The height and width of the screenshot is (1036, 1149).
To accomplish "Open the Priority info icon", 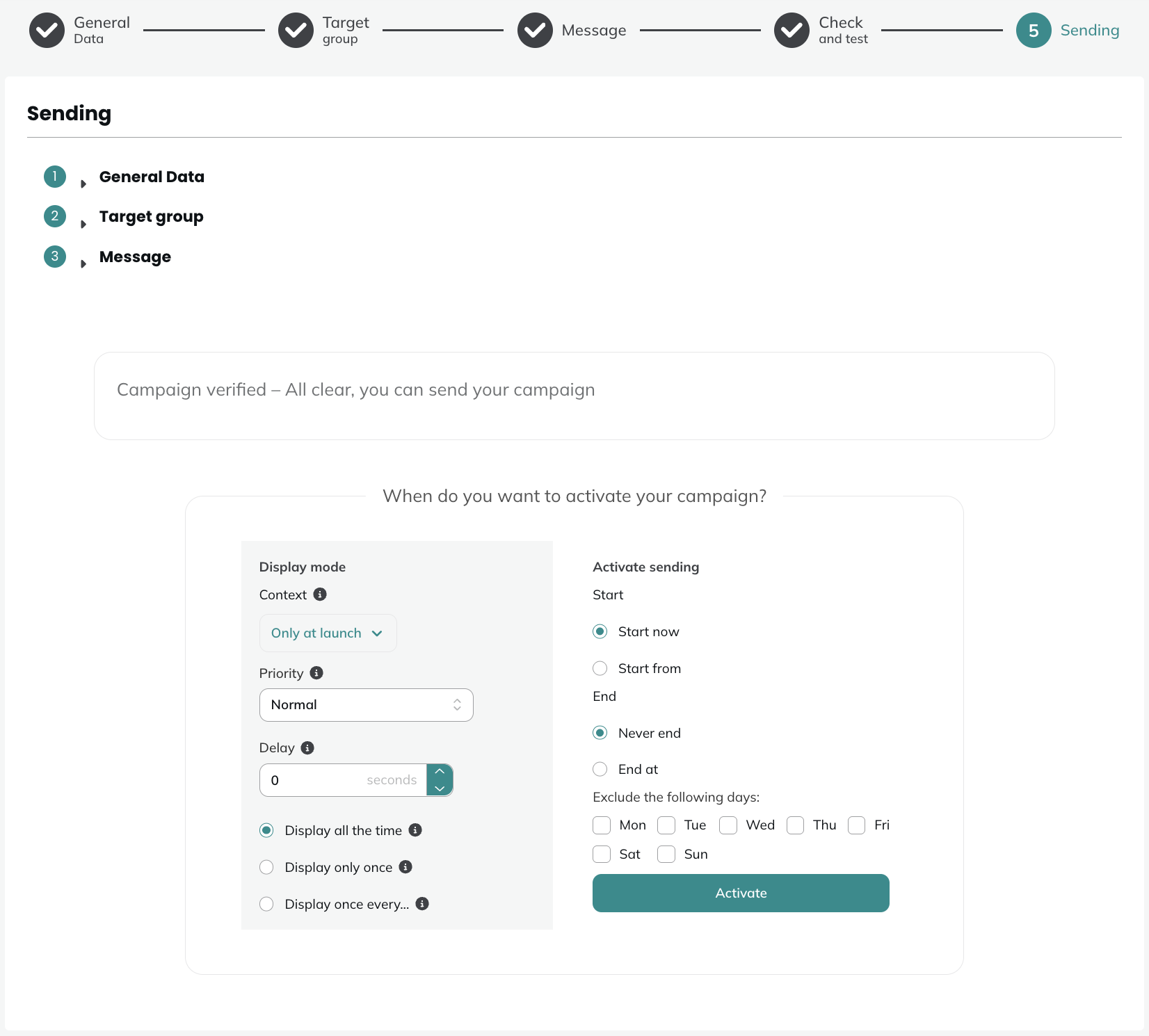I will pos(316,673).
